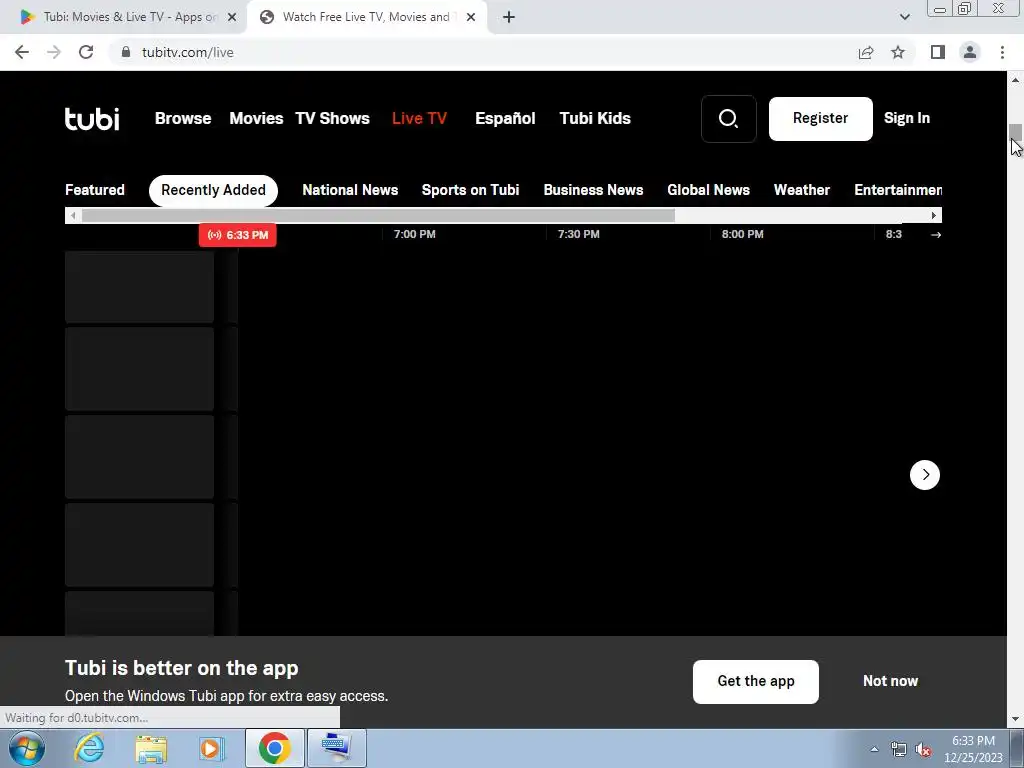
Task: Go to Movies section
Action: click(256, 118)
